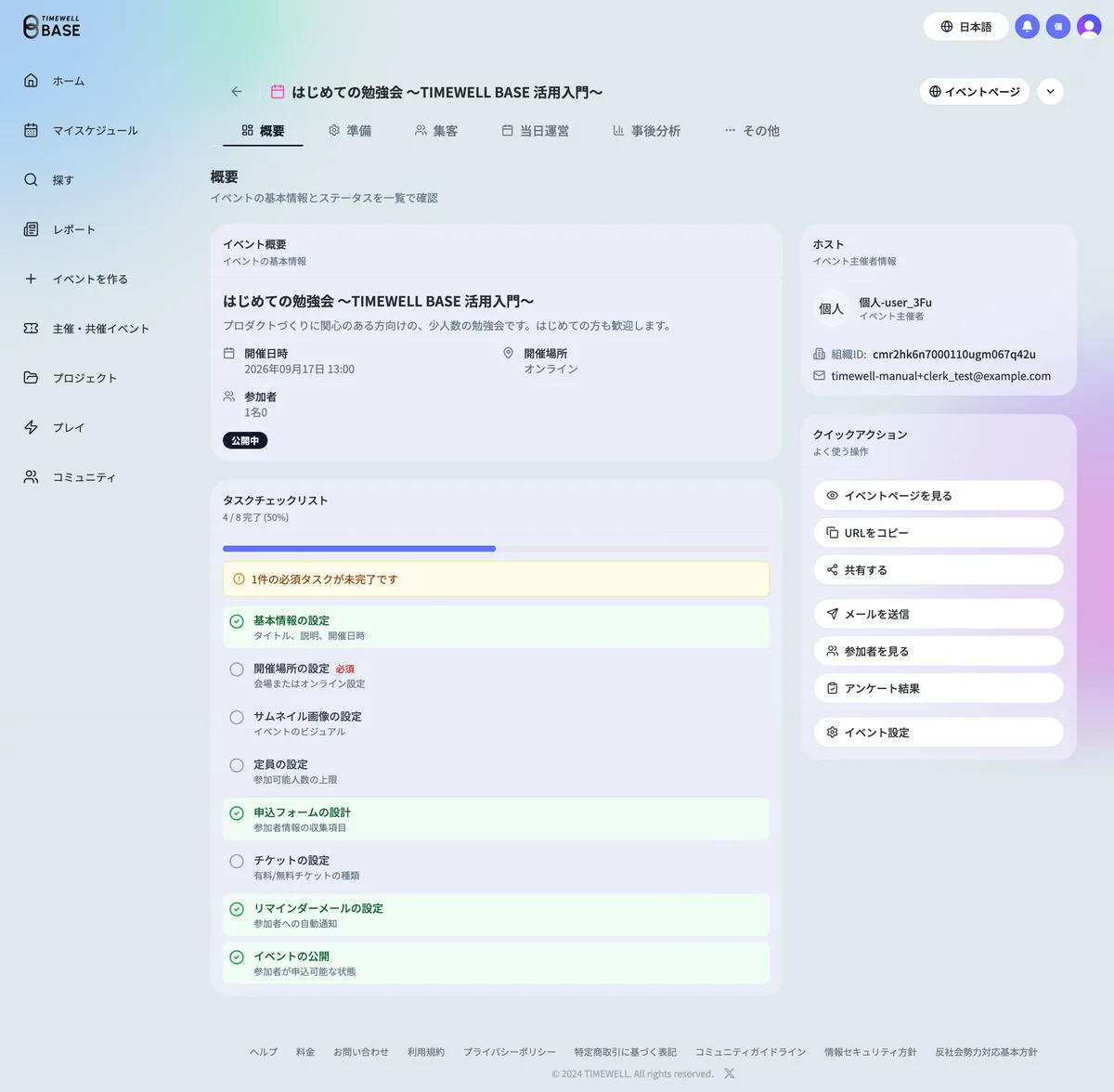1114x1092 pixels.
Task: Open the ヘルプ footer link
Action: click(264, 1052)
